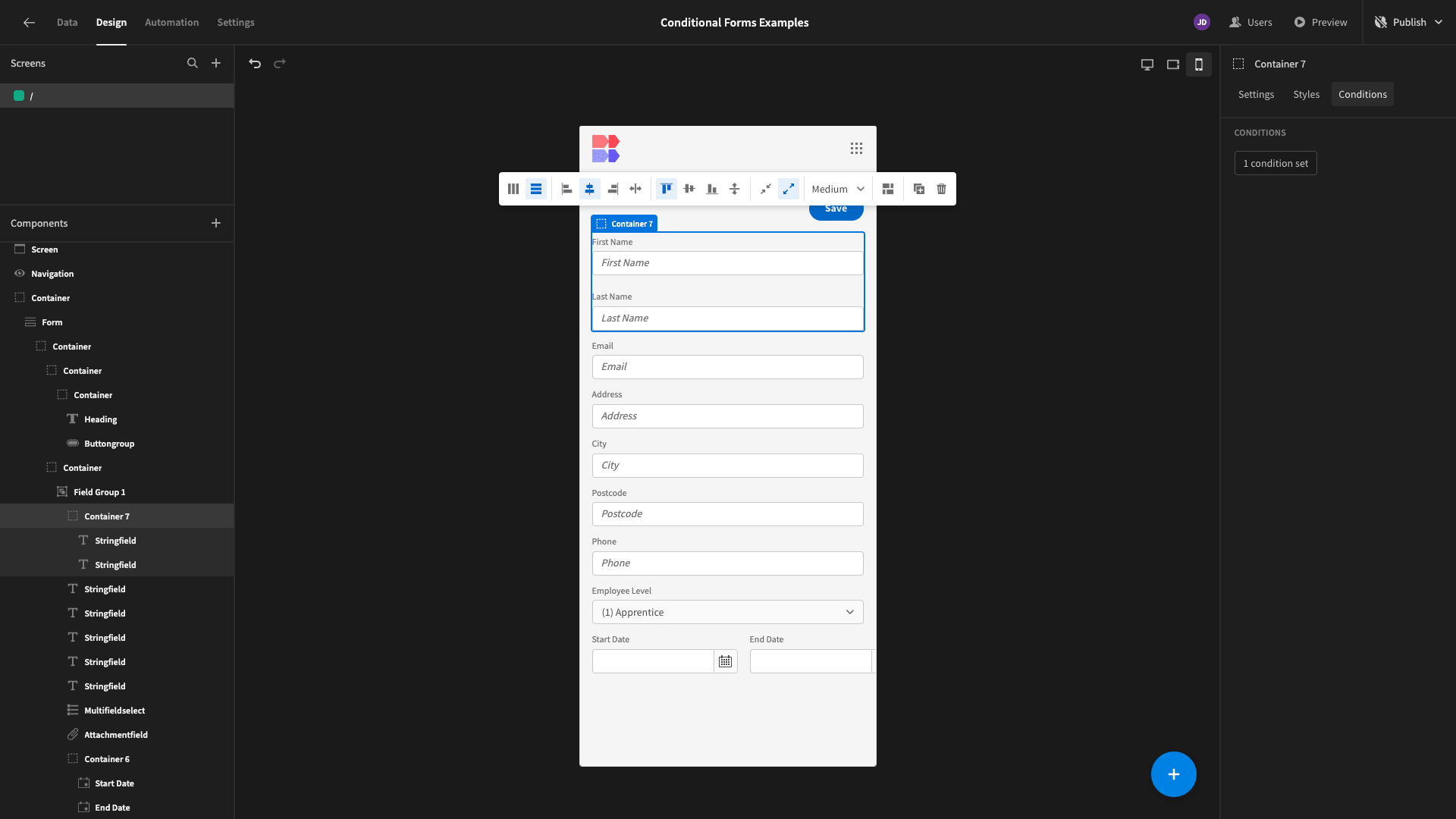Duplicate Container 7 component
The width and height of the screenshot is (1456, 819).
[x=919, y=189]
